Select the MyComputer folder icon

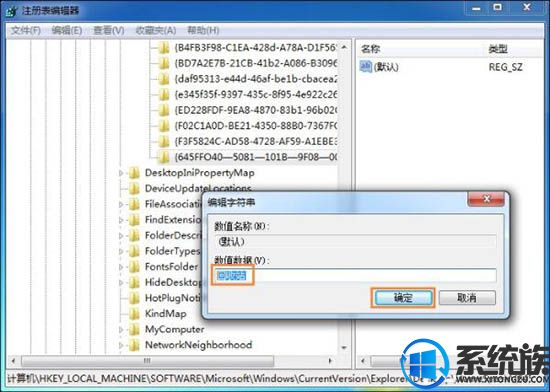pos(134,330)
